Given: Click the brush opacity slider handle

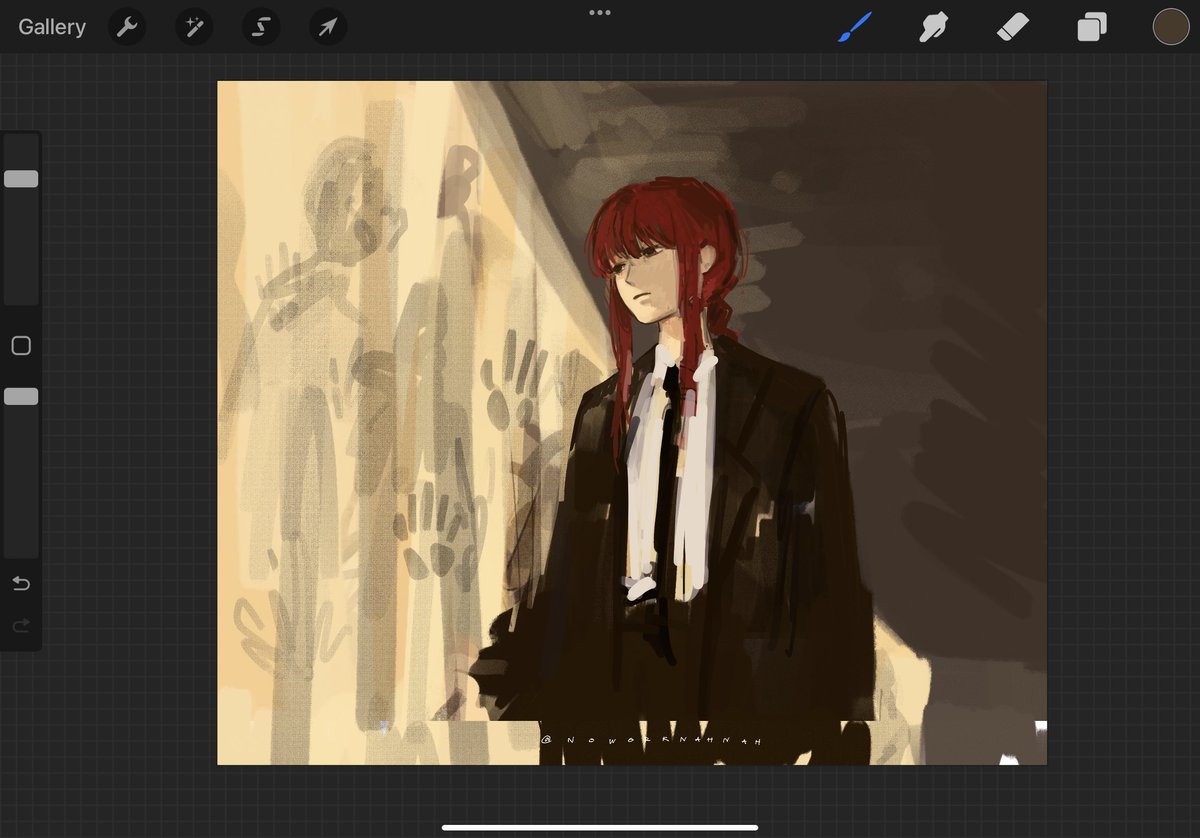Looking at the screenshot, I should click(x=21, y=397).
